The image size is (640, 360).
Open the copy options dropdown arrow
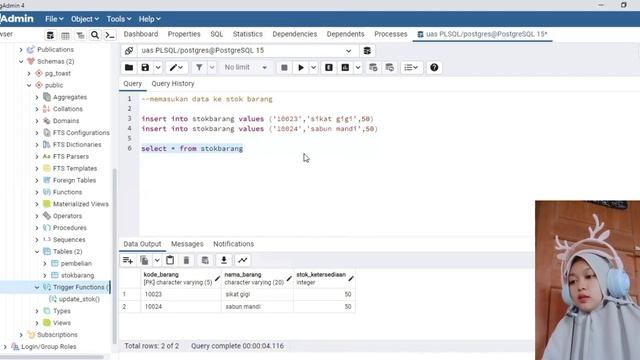[x=157, y=260]
